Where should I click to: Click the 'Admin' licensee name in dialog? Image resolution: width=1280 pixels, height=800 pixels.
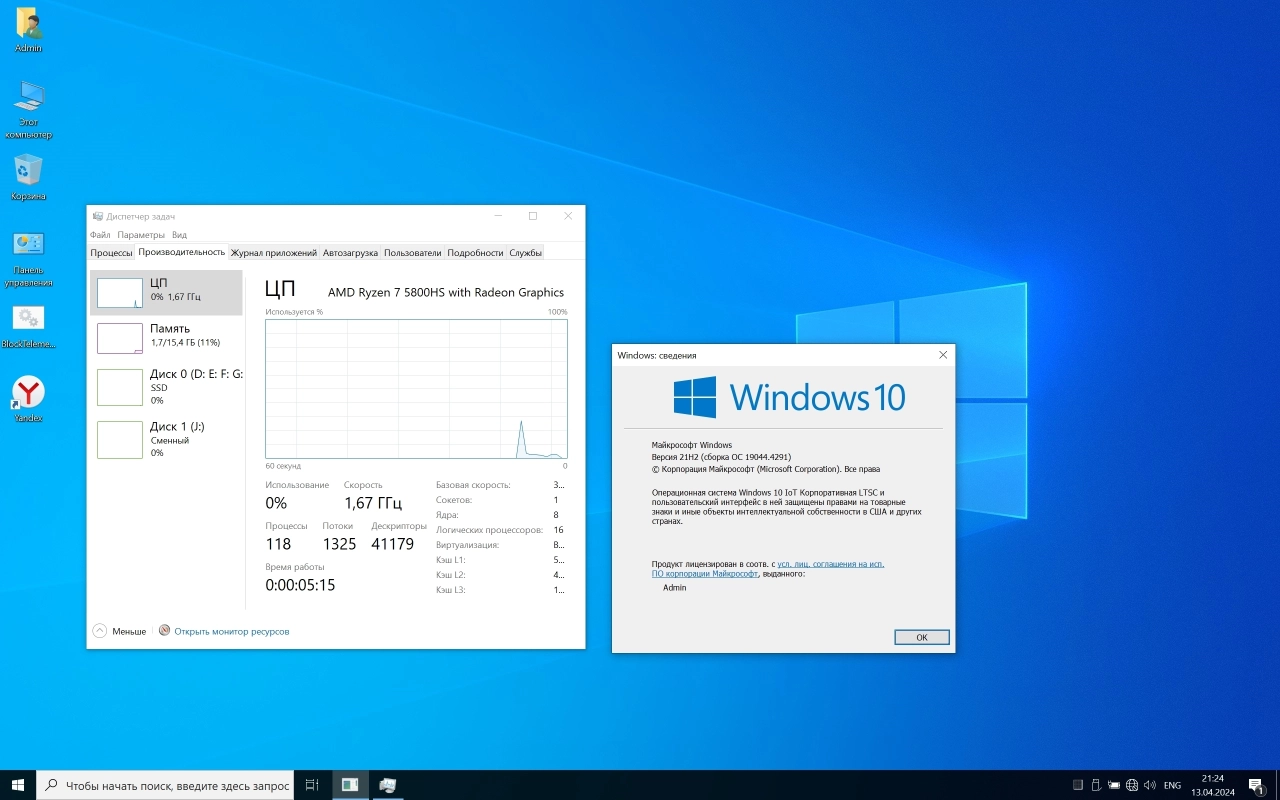click(675, 588)
